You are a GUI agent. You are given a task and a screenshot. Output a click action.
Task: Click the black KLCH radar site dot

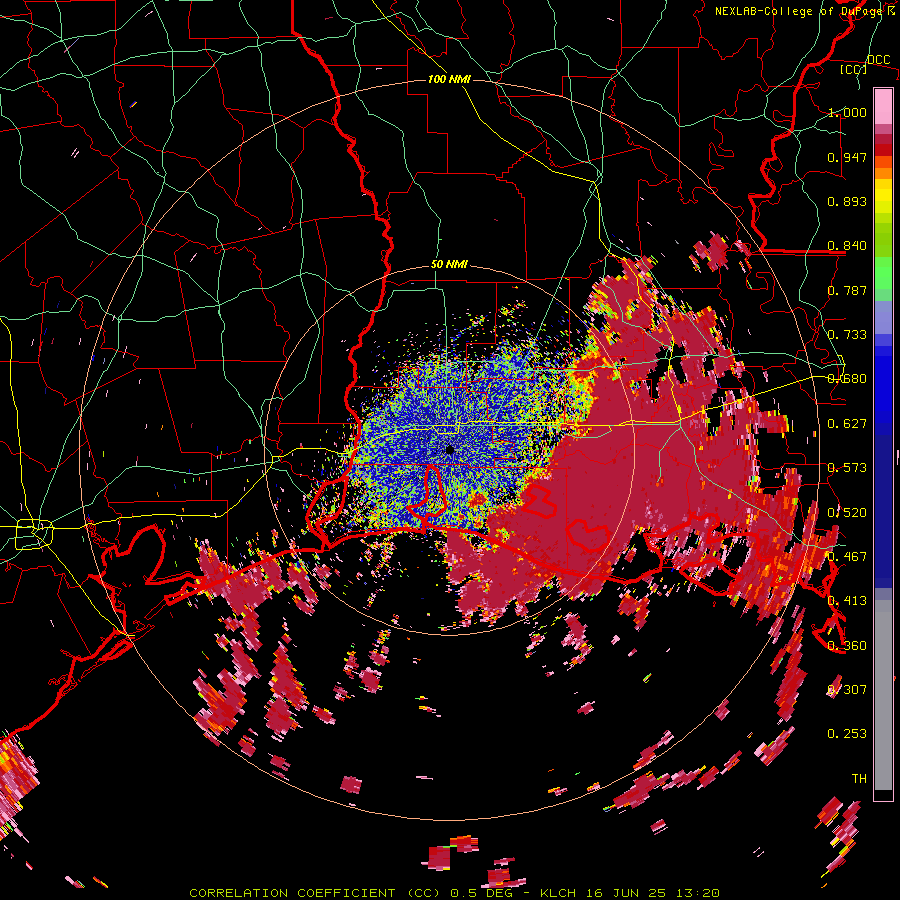click(450, 451)
